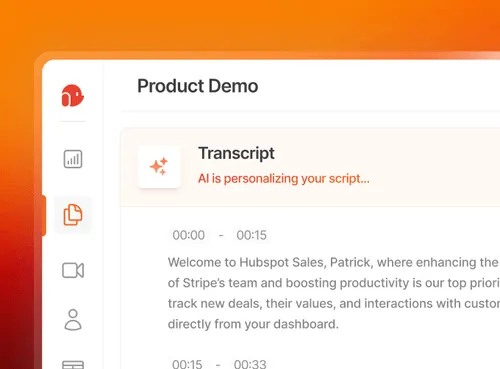This screenshot has width=500, height=369.
Task: Select the 00:15 end timestamp of first segment
Action: tap(251, 235)
